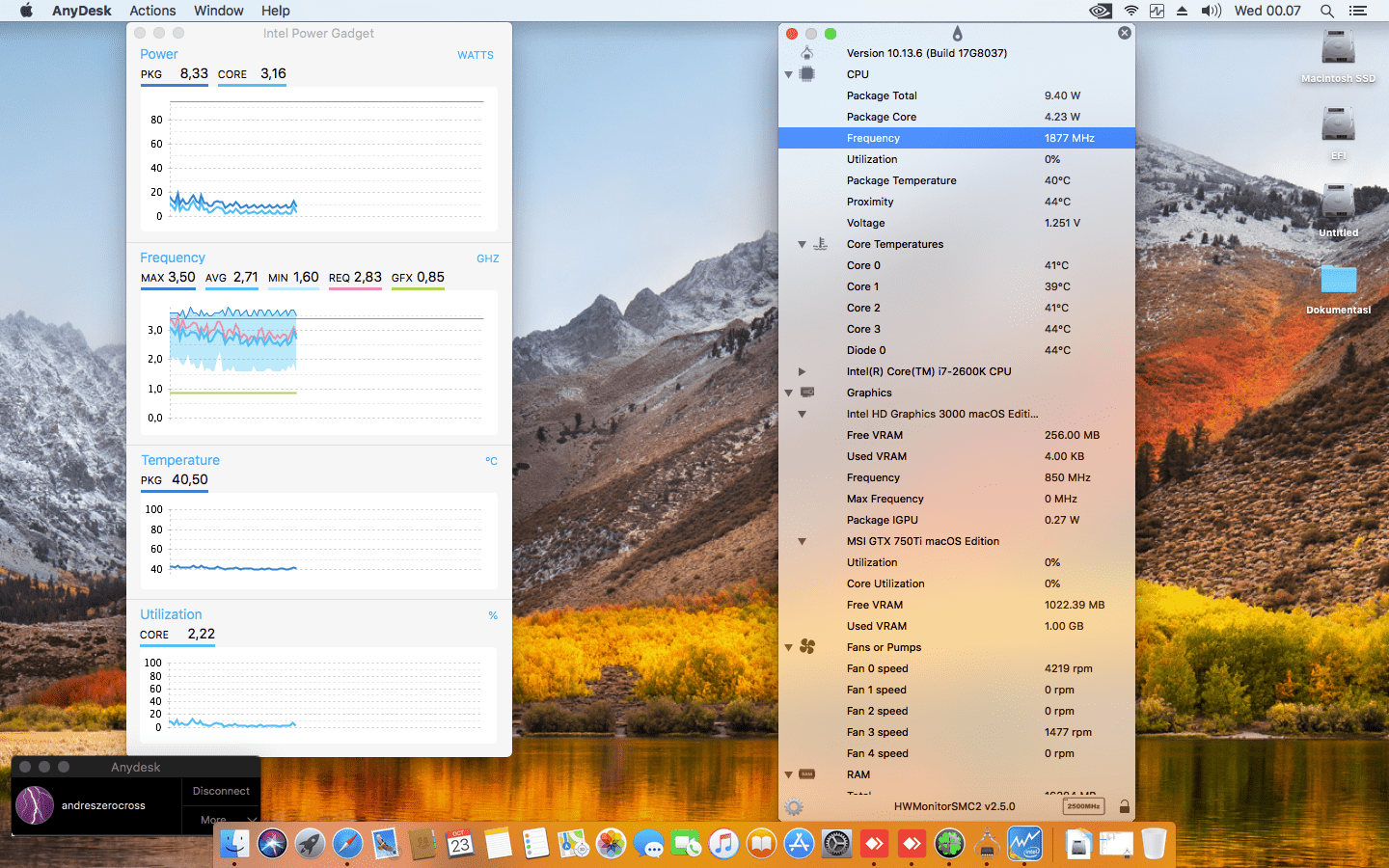Open the More dropdown in the AnyDesk window
Viewport: 1389px width, 868px height.
click(220, 819)
